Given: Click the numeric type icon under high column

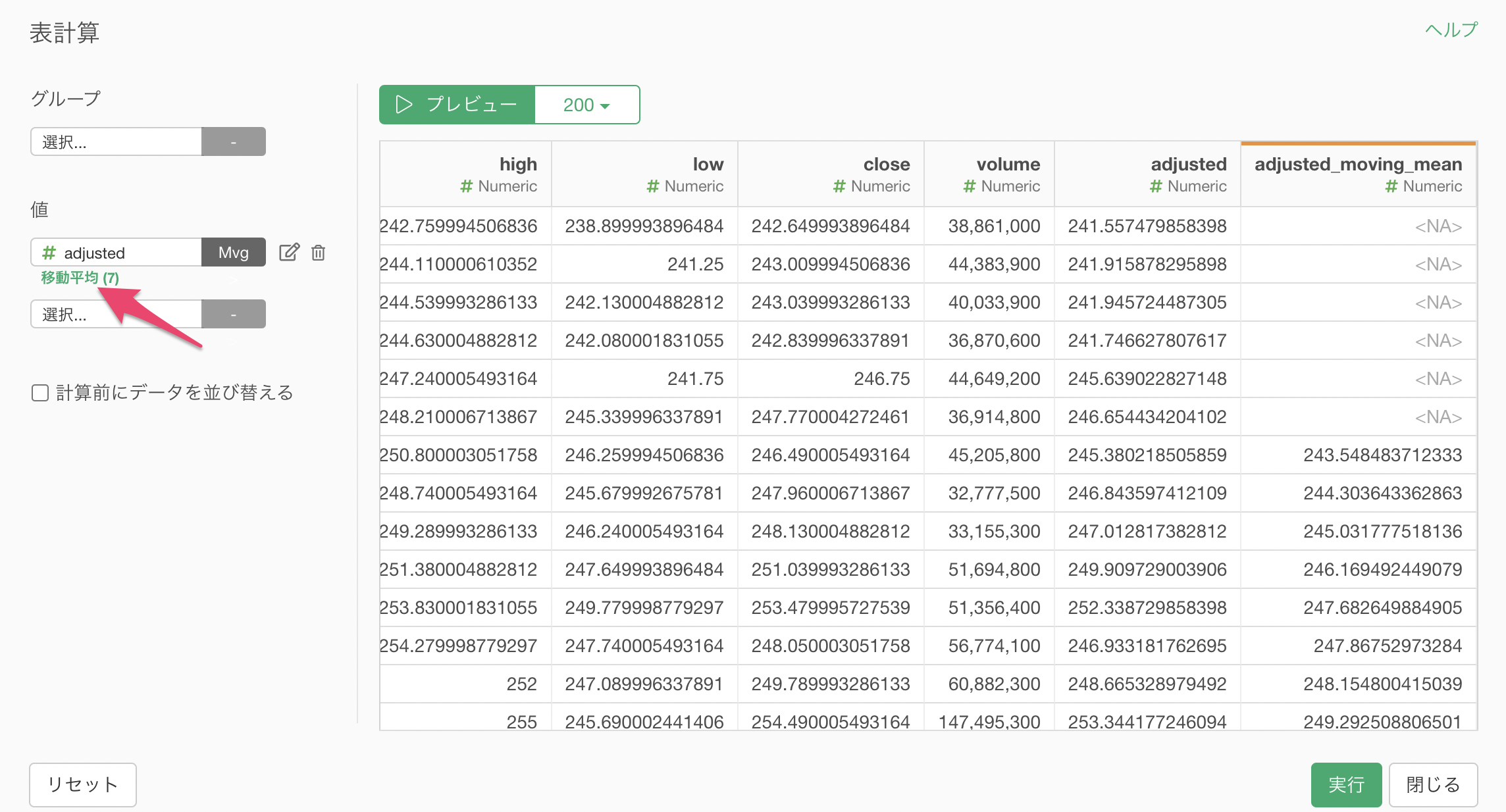Looking at the screenshot, I should [x=466, y=187].
